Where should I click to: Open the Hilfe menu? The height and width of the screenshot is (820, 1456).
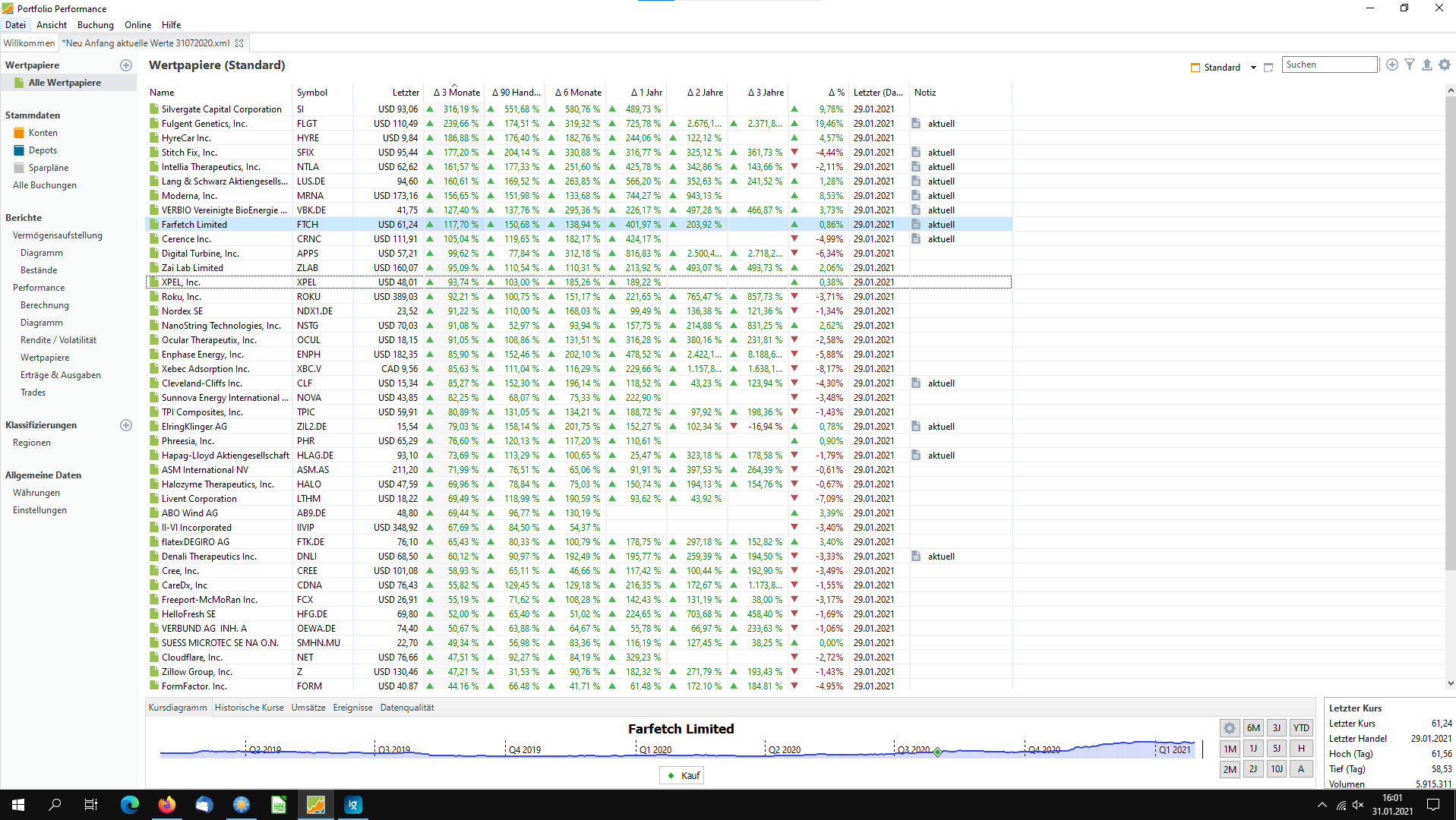coord(171,25)
